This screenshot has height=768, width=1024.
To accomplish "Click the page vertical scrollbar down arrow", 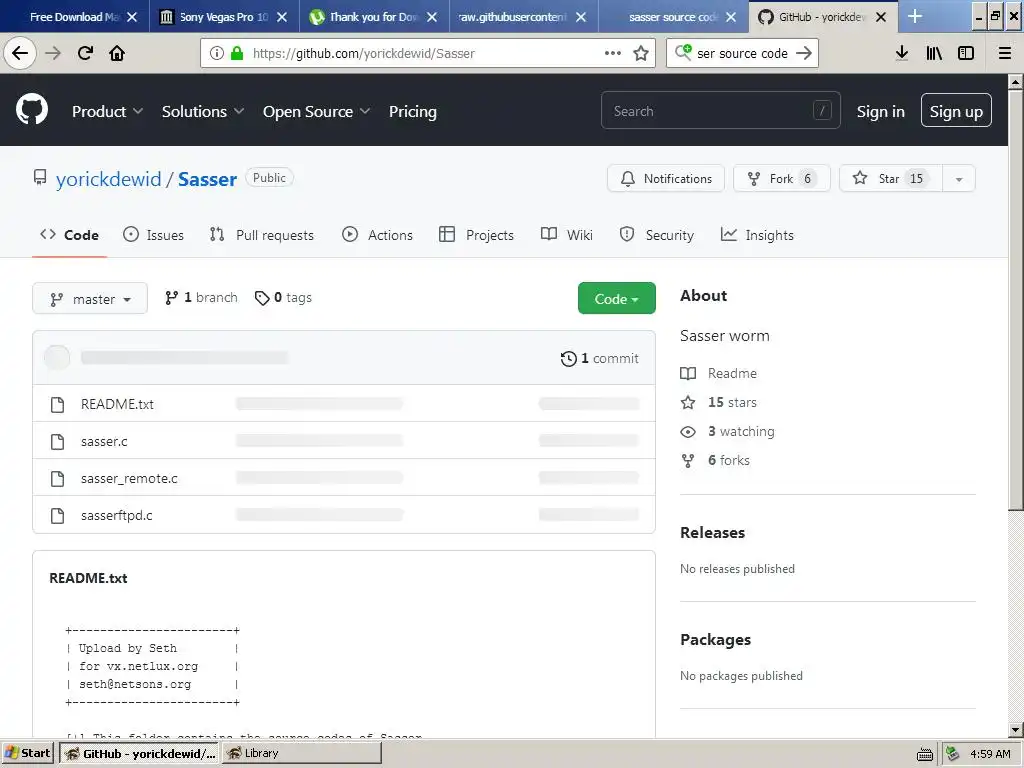I will [x=1016, y=730].
